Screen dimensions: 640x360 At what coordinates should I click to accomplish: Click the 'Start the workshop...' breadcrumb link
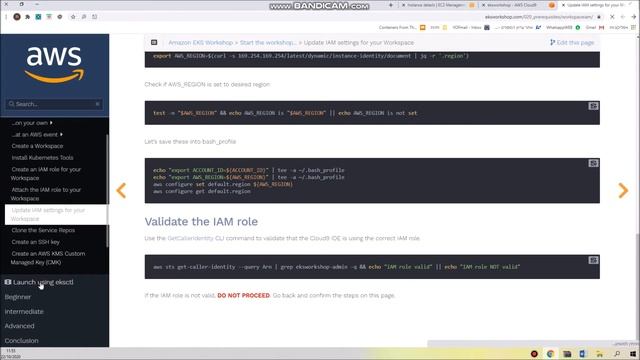(268, 42)
